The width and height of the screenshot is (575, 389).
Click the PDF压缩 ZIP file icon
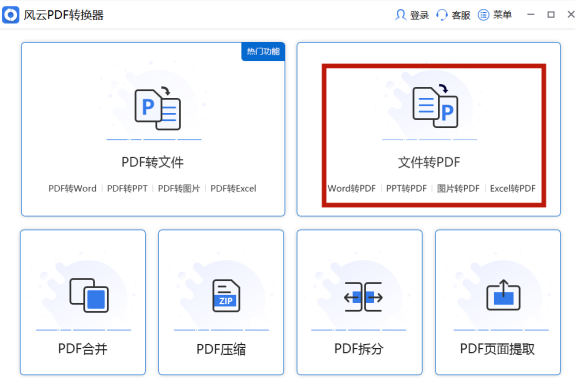226,296
